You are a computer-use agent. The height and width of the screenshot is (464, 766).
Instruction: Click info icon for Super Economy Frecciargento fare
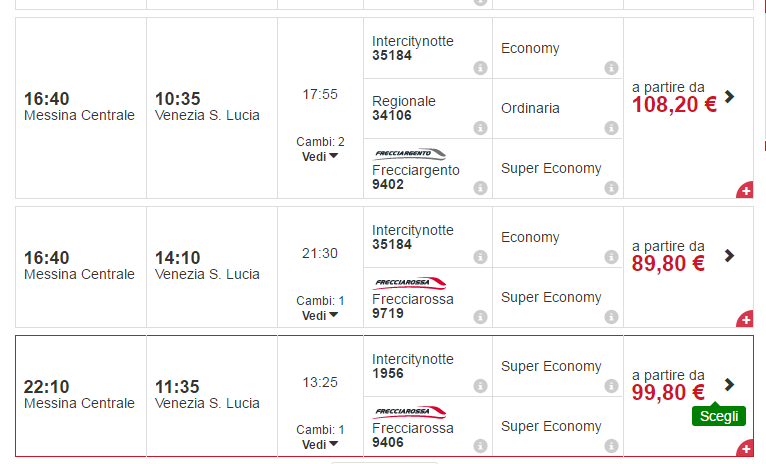[611, 188]
